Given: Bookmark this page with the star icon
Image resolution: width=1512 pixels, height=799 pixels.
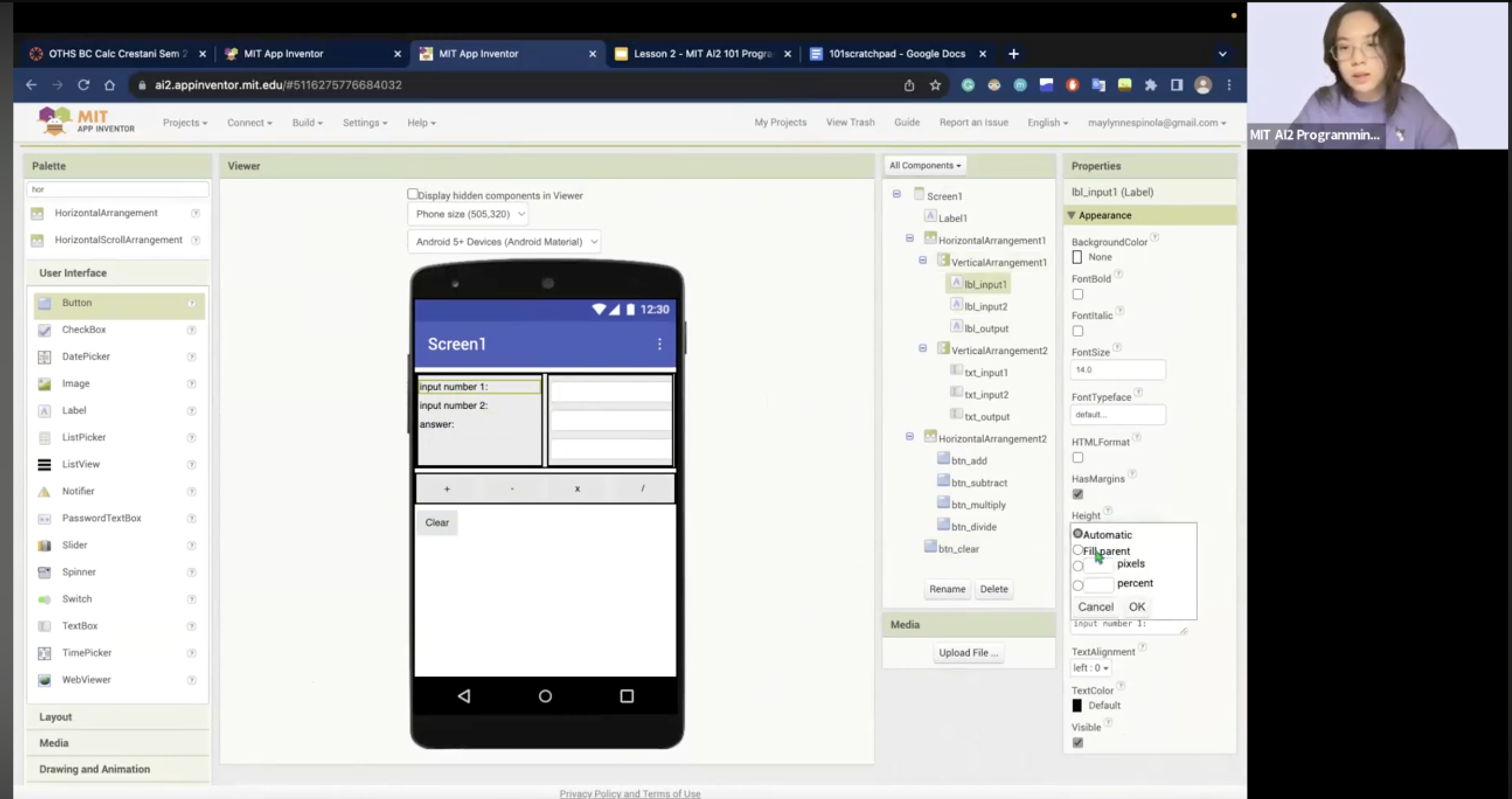Looking at the screenshot, I should pyautogui.click(x=935, y=85).
